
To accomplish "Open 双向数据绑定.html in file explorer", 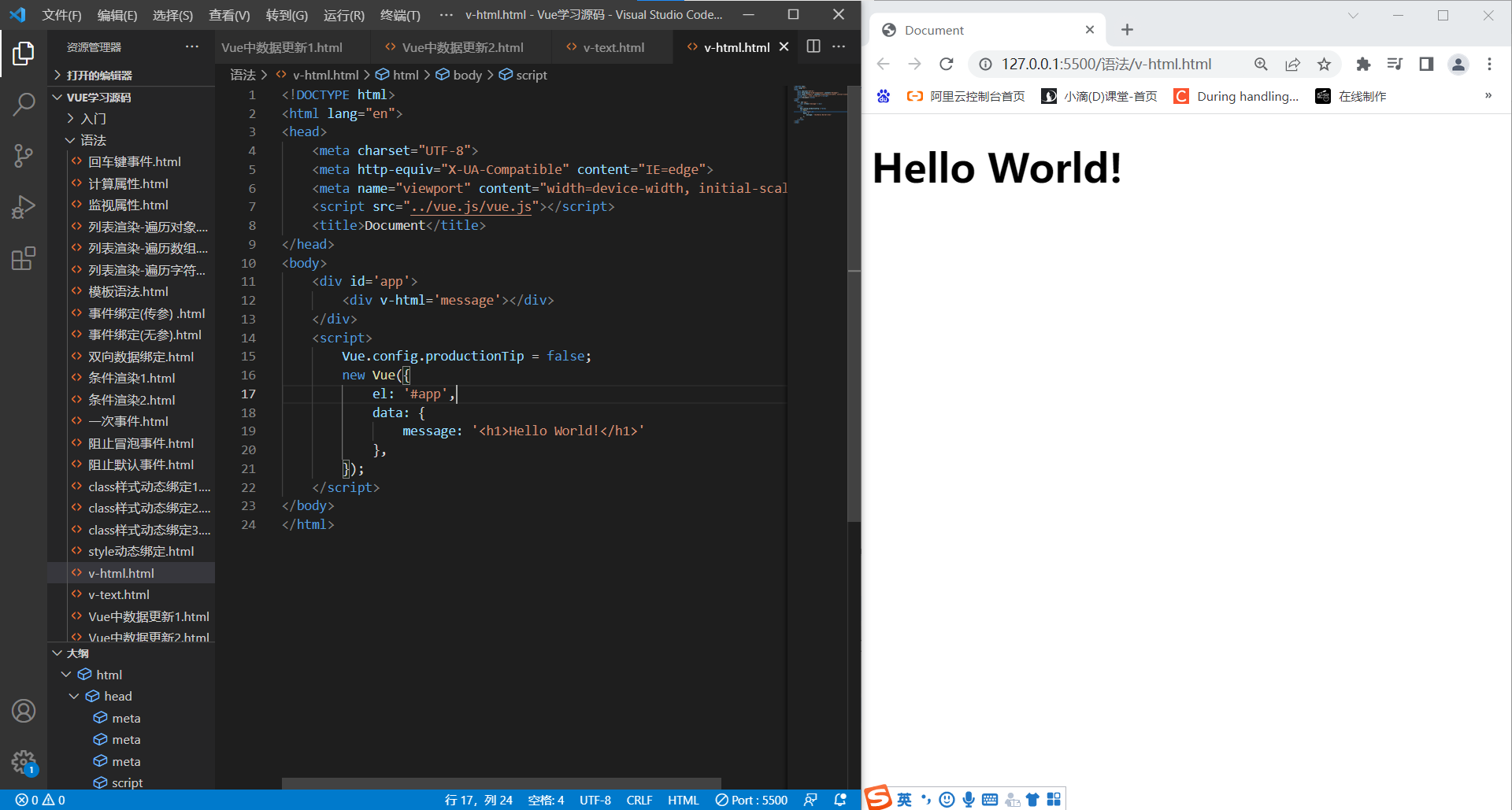I will pyautogui.click(x=140, y=357).
